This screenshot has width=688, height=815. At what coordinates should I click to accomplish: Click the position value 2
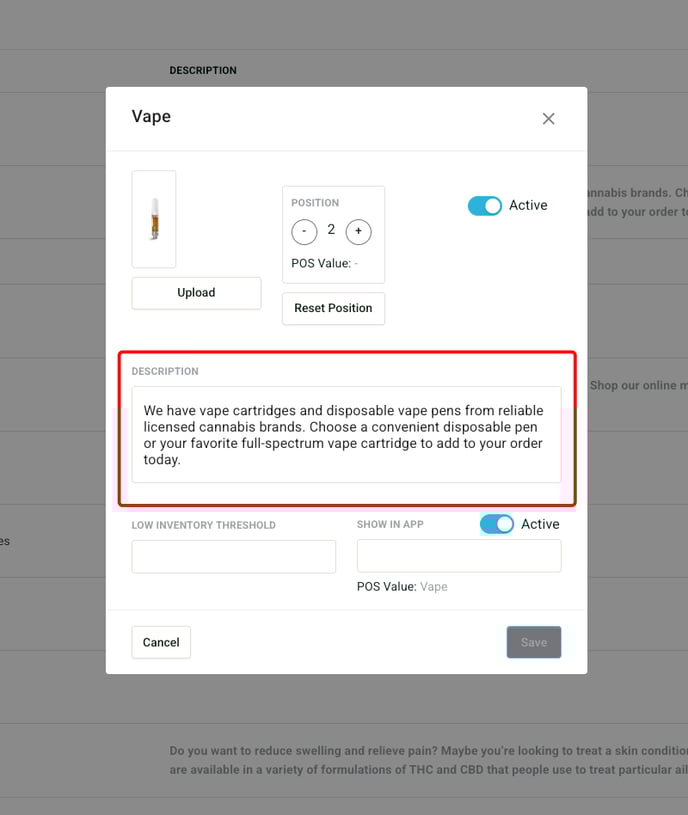click(x=331, y=230)
